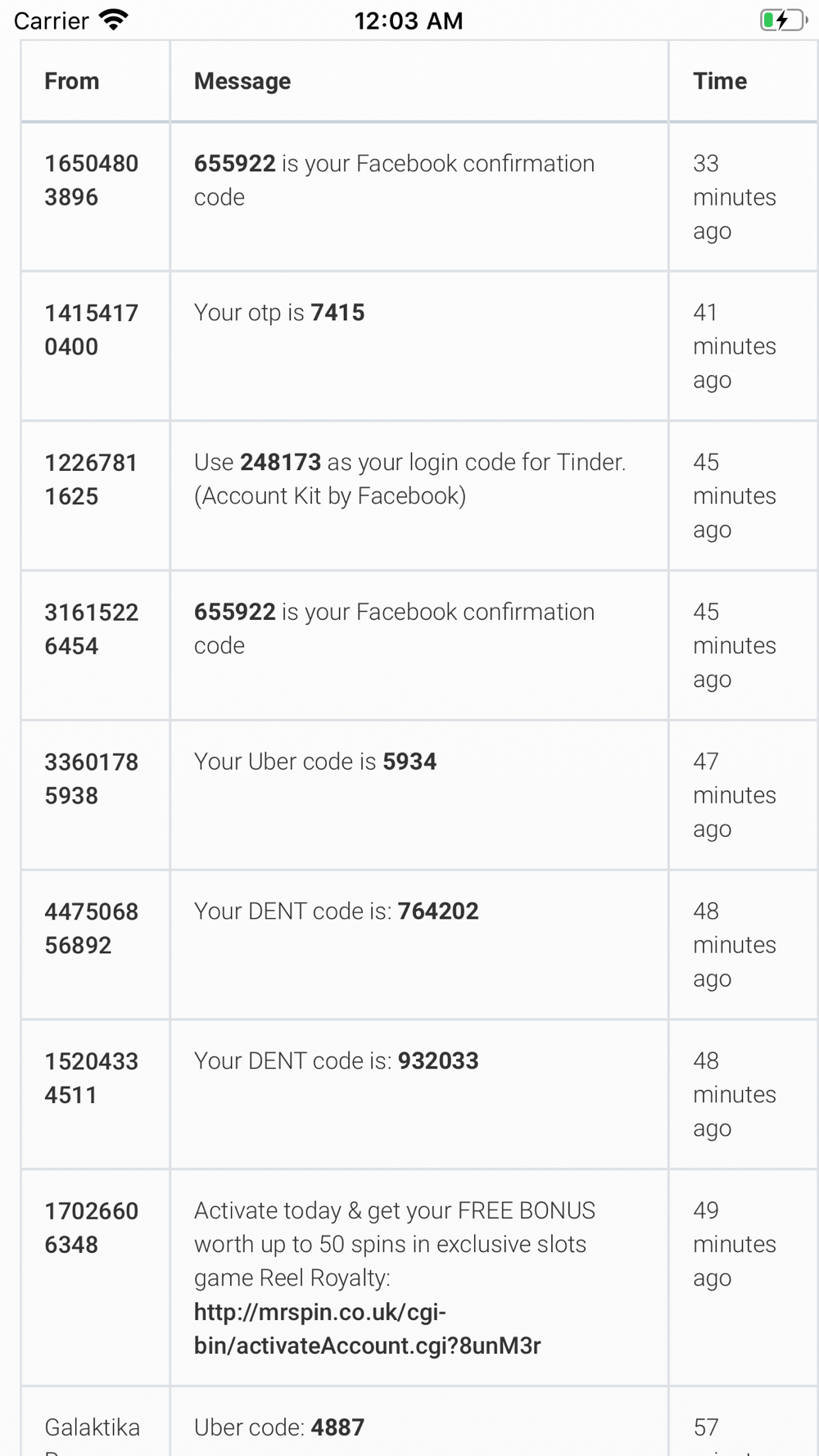Open the mrspin.co.uk activation link
Image resolution: width=819 pixels, height=1456 pixels.
coord(367,1328)
